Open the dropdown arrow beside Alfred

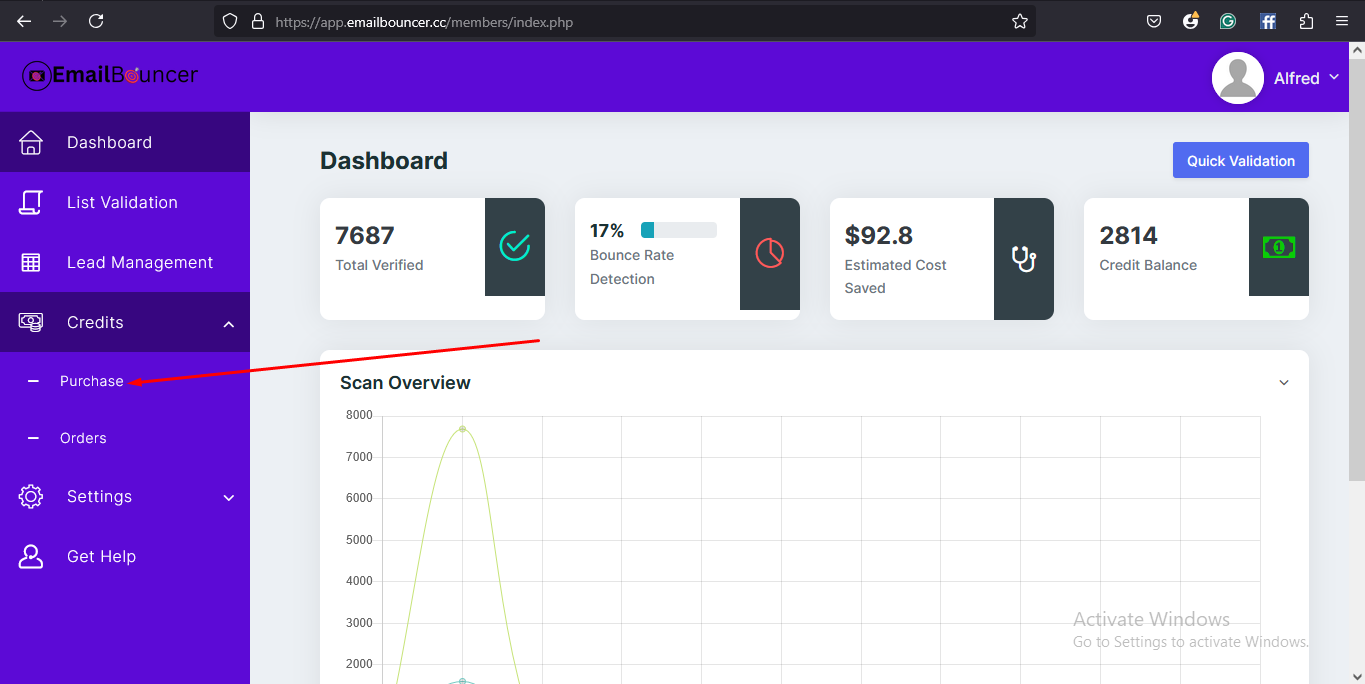pyautogui.click(x=1334, y=77)
